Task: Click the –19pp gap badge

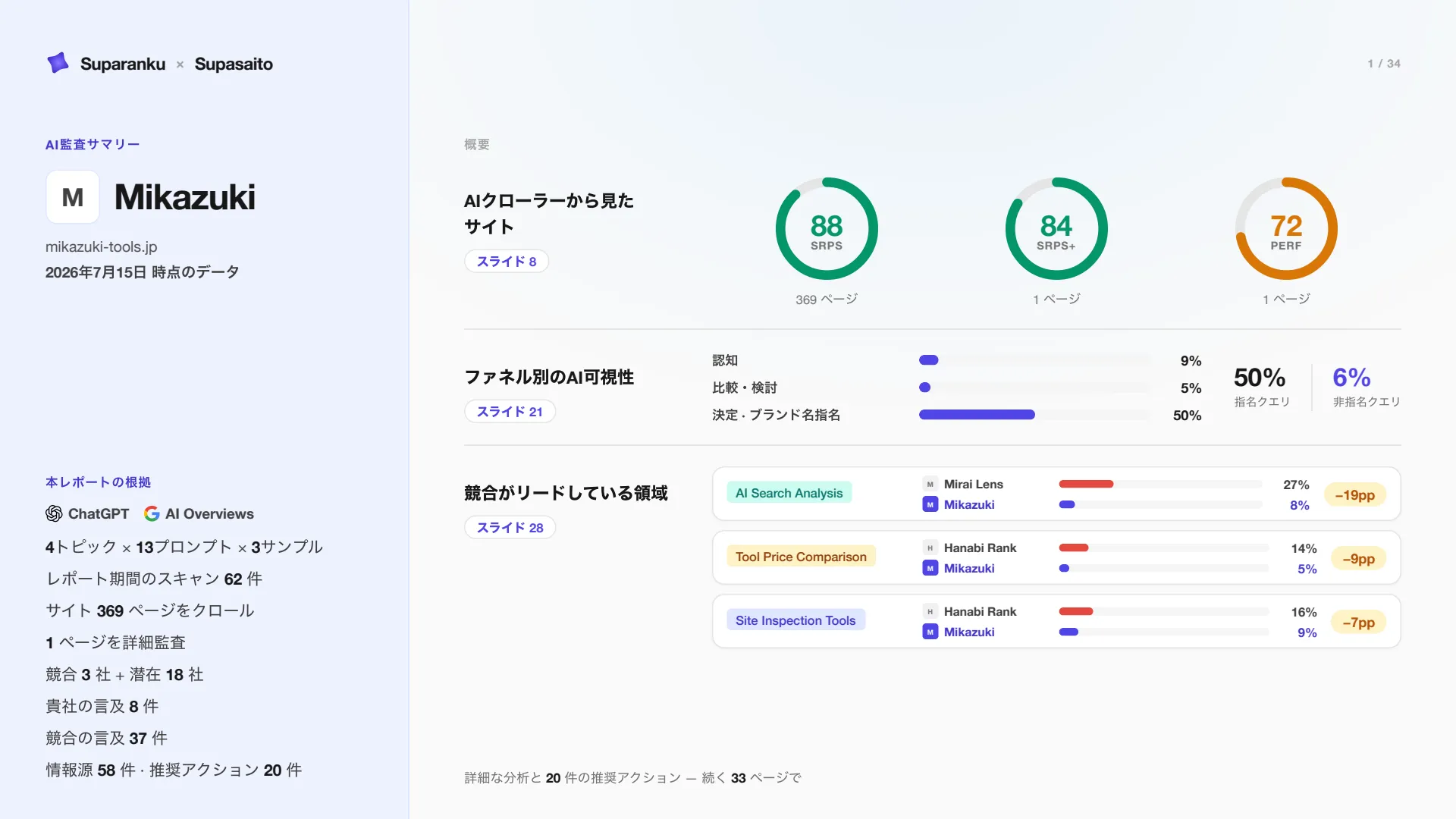Action: pyautogui.click(x=1355, y=494)
